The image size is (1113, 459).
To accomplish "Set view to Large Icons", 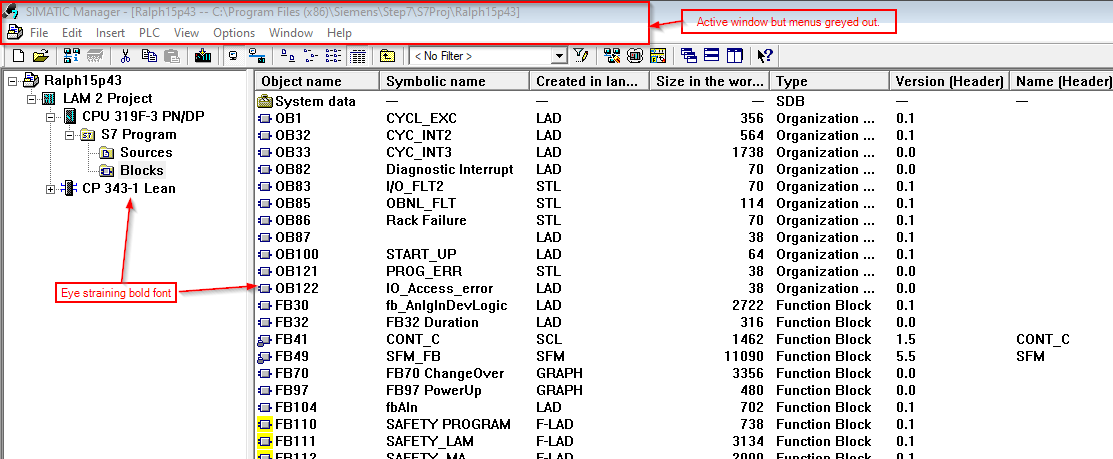I will [288, 56].
